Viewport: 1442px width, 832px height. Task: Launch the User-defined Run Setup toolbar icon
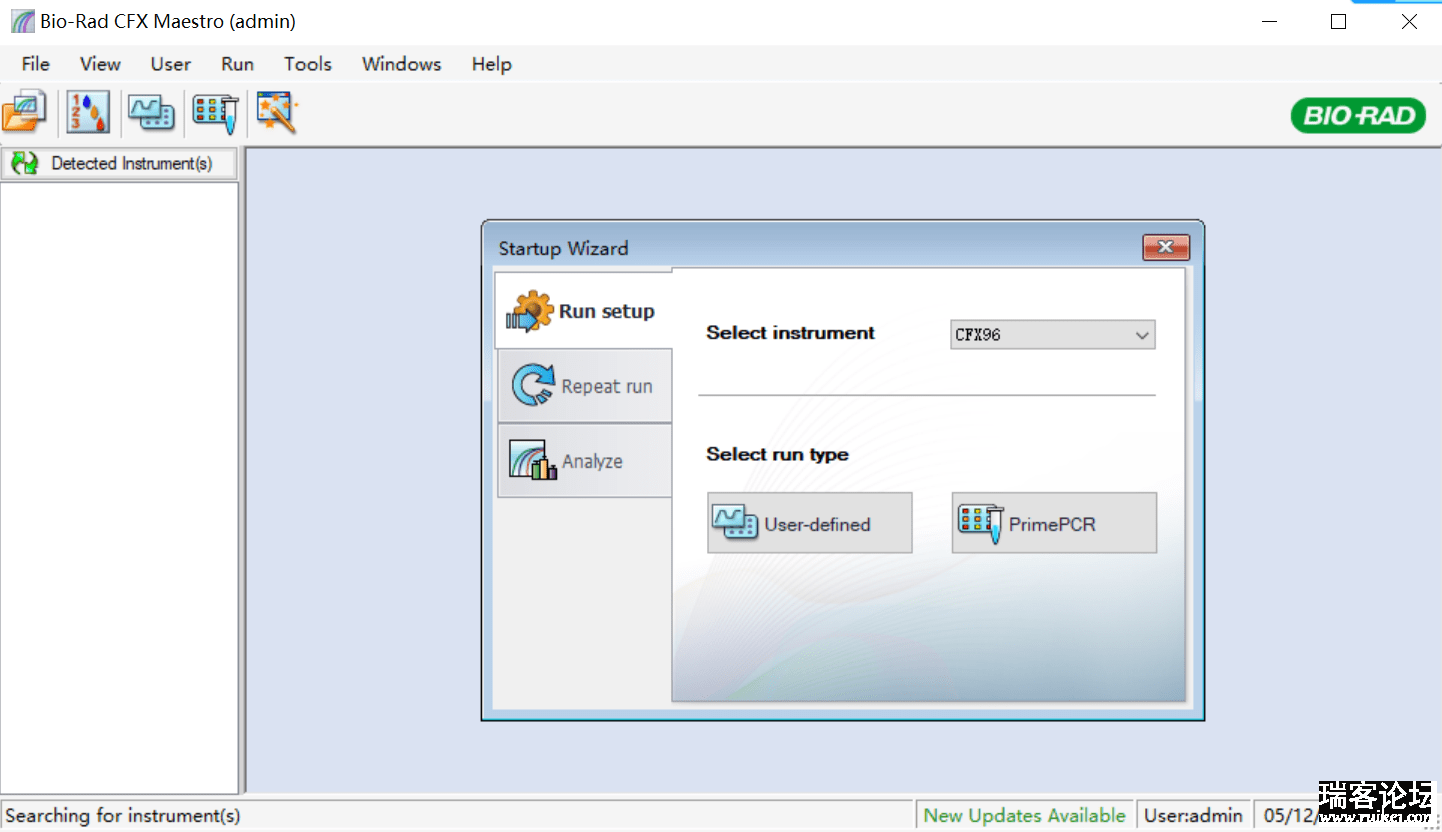(x=151, y=111)
